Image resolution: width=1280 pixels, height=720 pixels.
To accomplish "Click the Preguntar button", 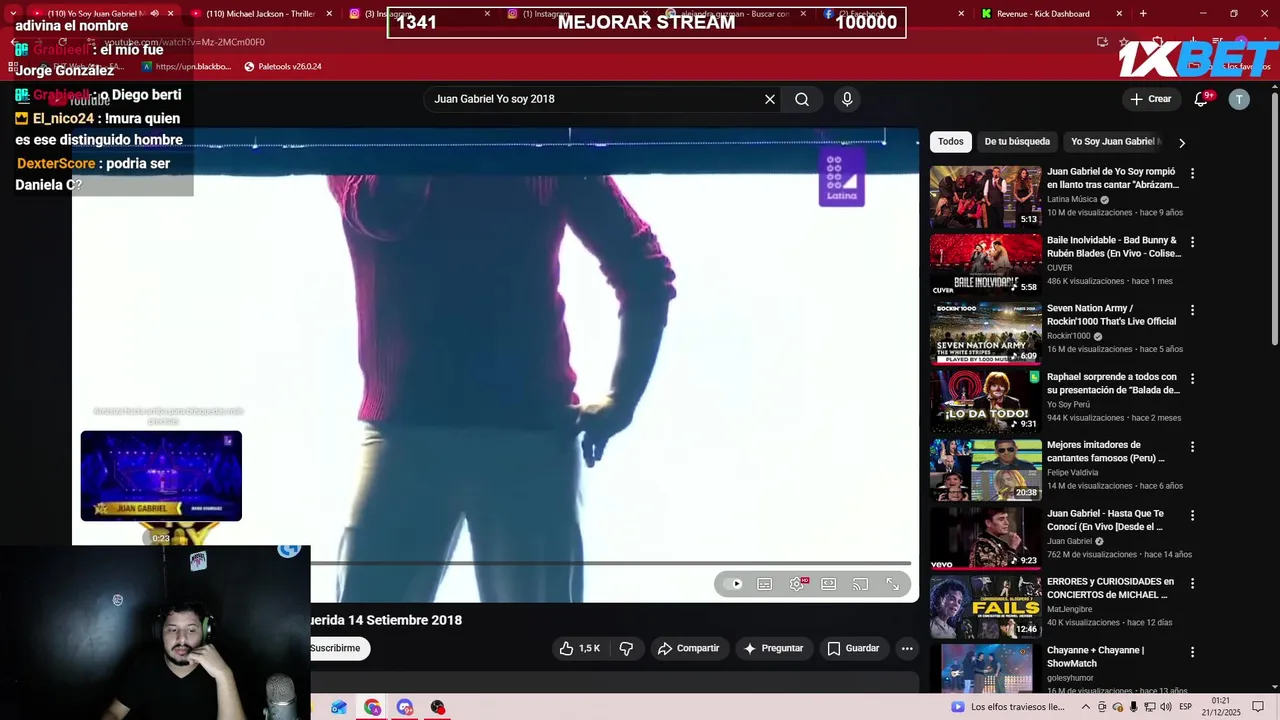I will click(773, 648).
